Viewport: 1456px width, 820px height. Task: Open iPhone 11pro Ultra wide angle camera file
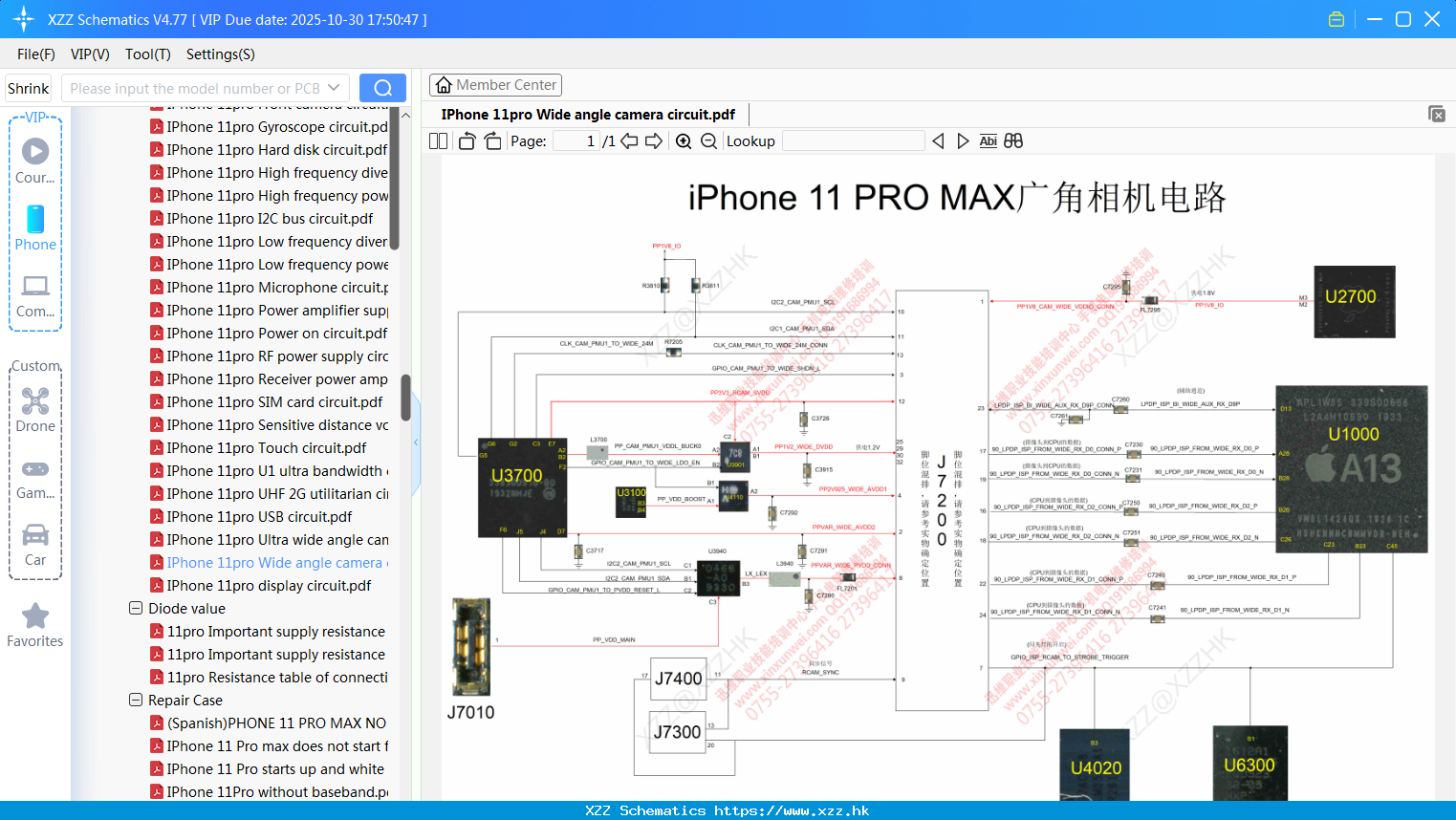(270, 539)
